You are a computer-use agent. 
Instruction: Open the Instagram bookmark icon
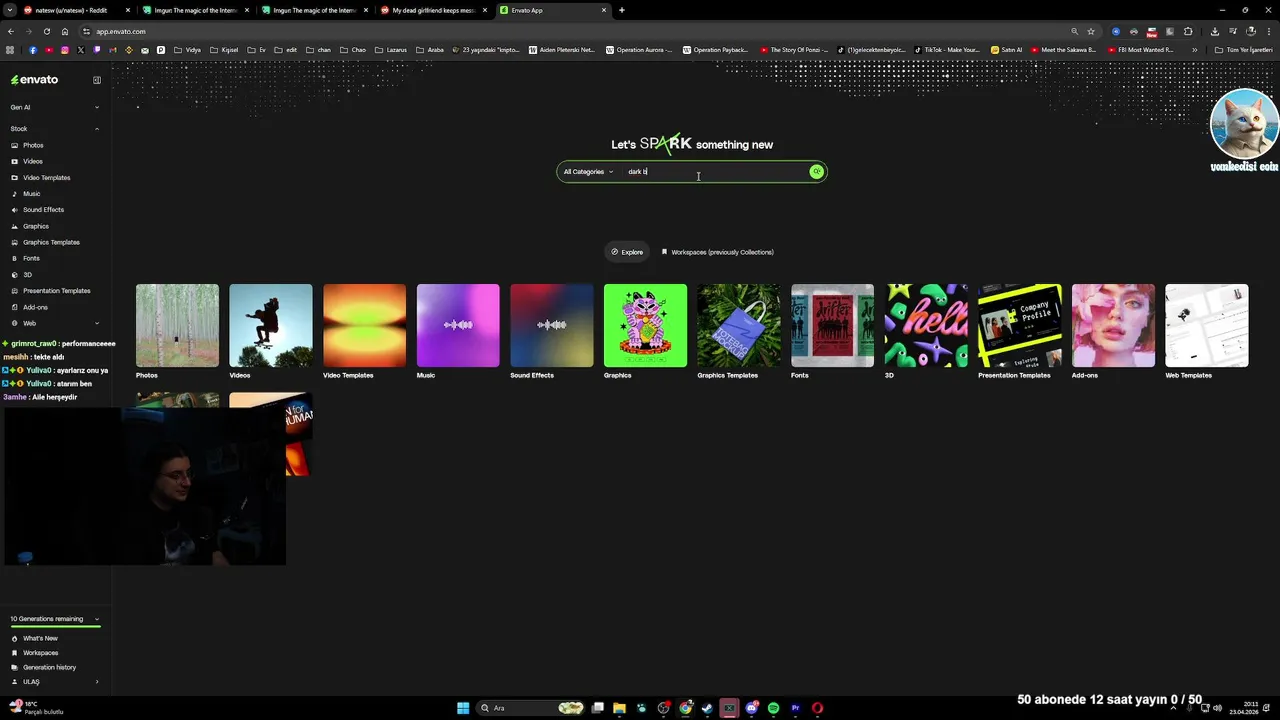[65, 50]
